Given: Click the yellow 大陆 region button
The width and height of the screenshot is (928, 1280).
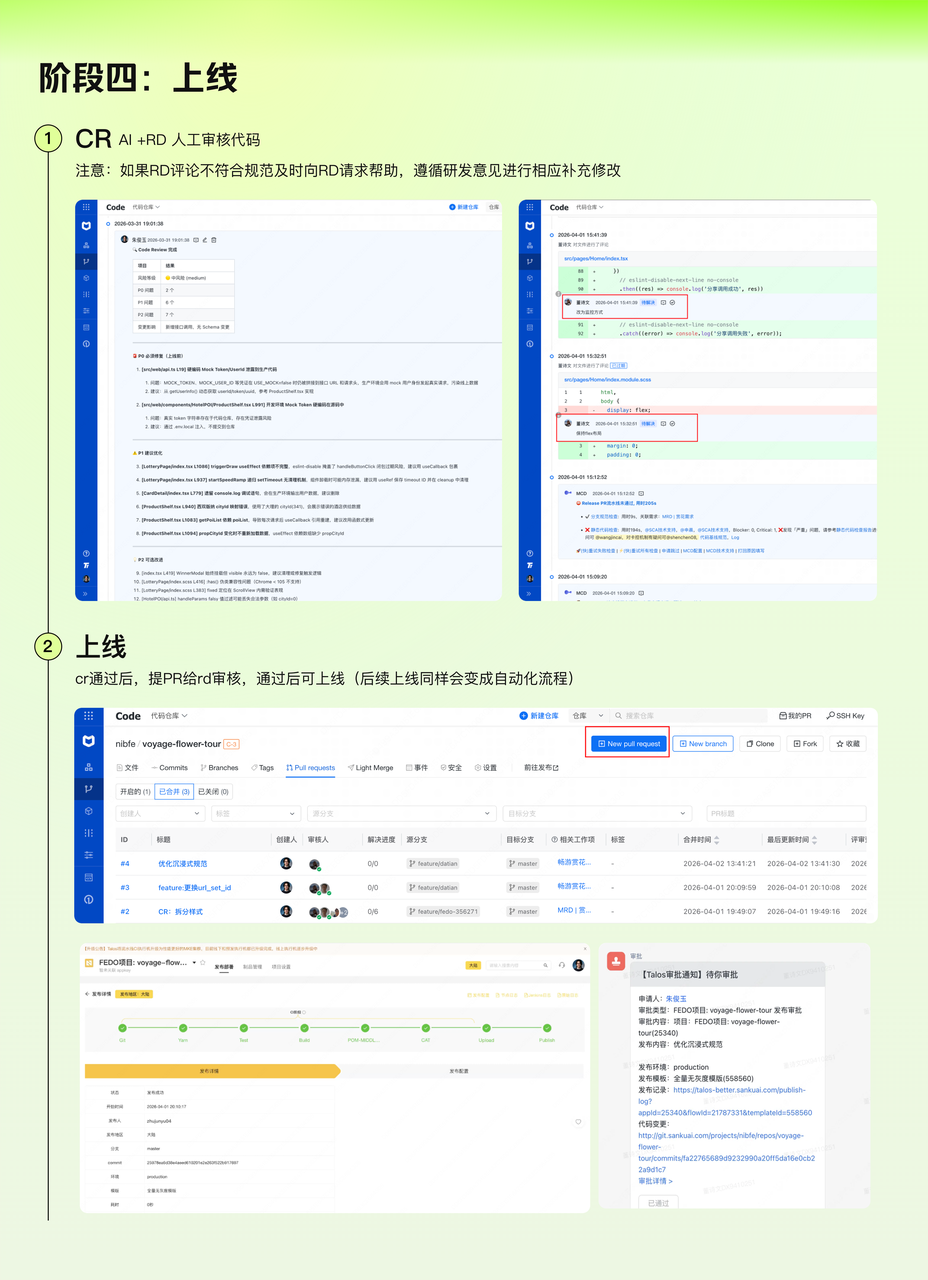Looking at the screenshot, I should pos(474,965).
